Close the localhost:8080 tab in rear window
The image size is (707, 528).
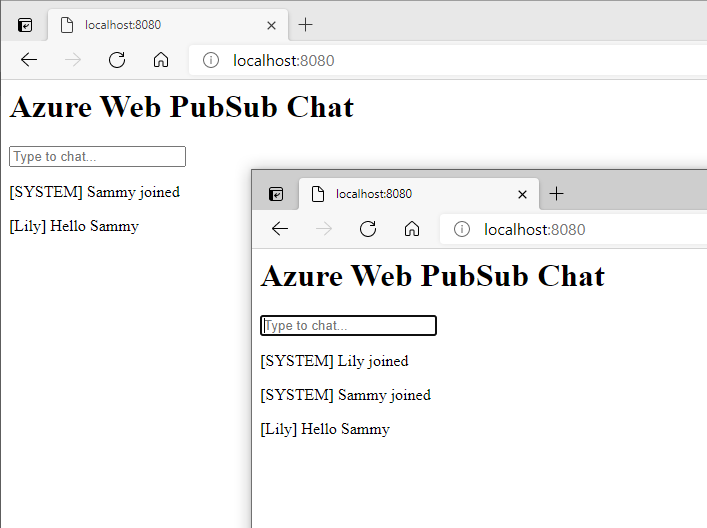[x=271, y=26]
